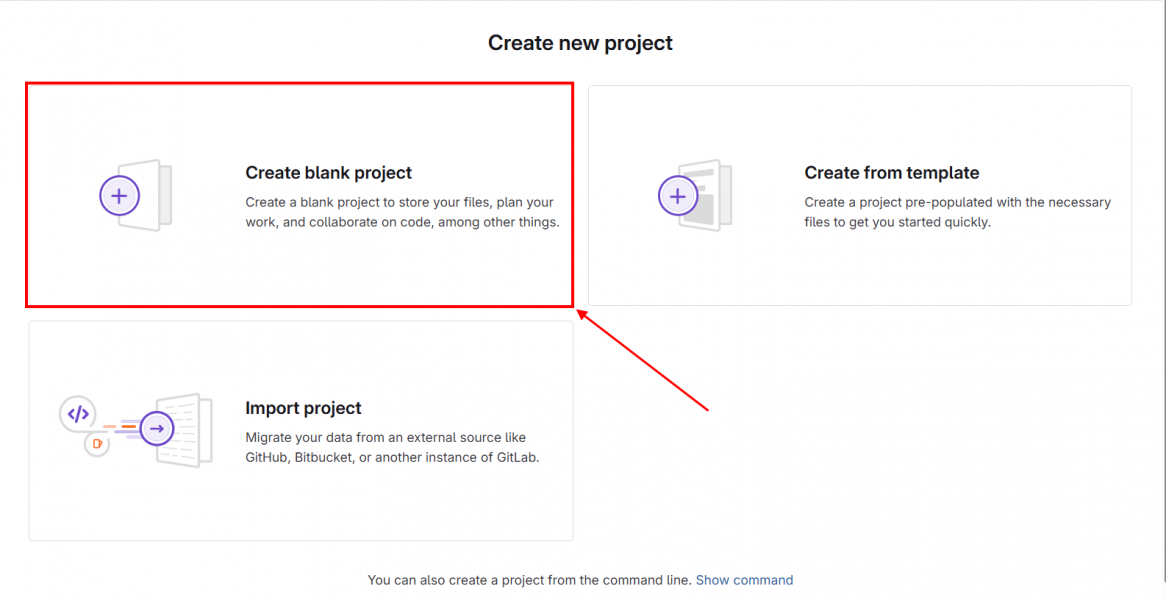1166x600 pixels.
Task: Click the Create new project page title
Action: [580, 43]
